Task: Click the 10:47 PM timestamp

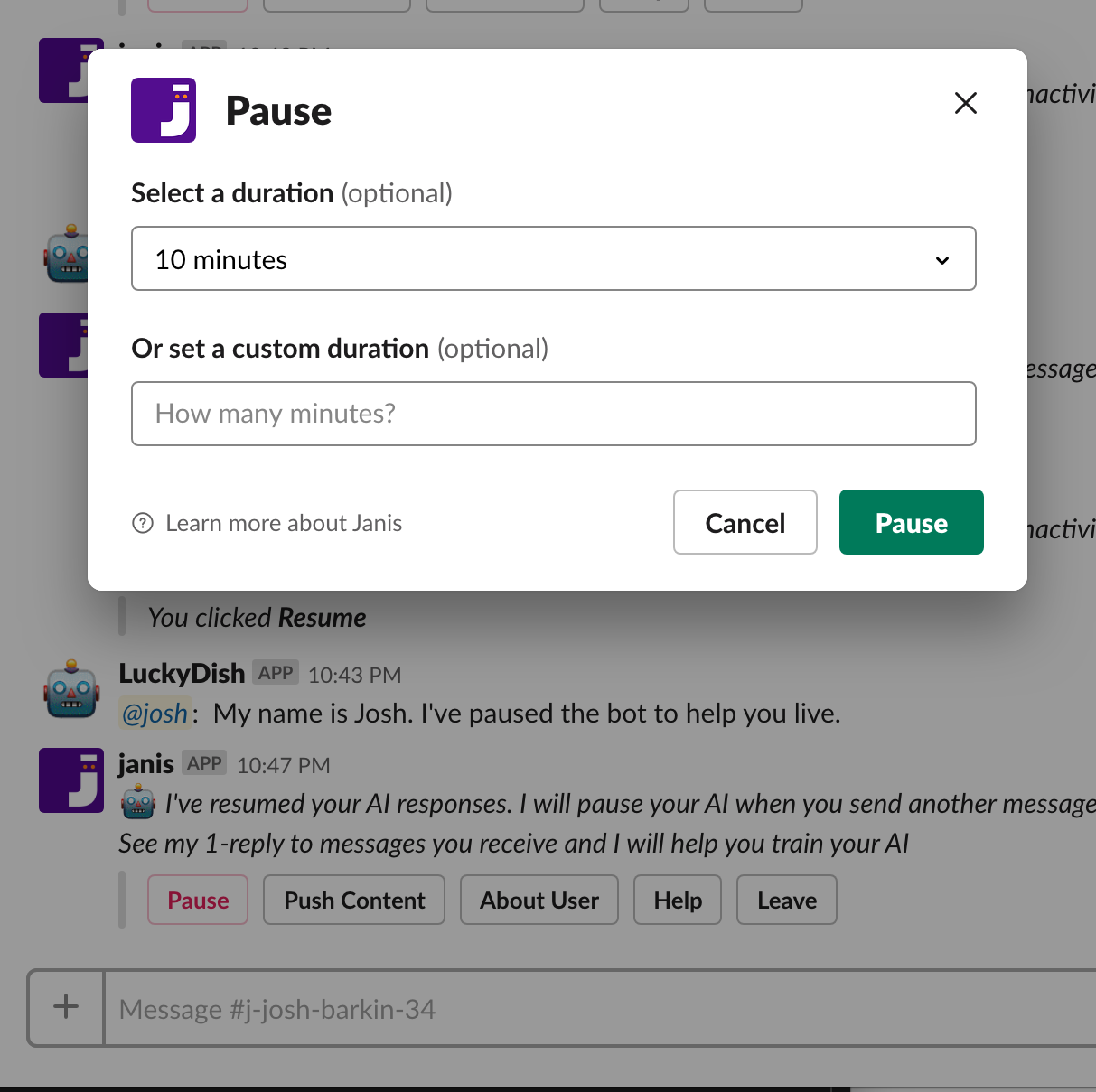Action: pyautogui.click(x=284, y=765)
